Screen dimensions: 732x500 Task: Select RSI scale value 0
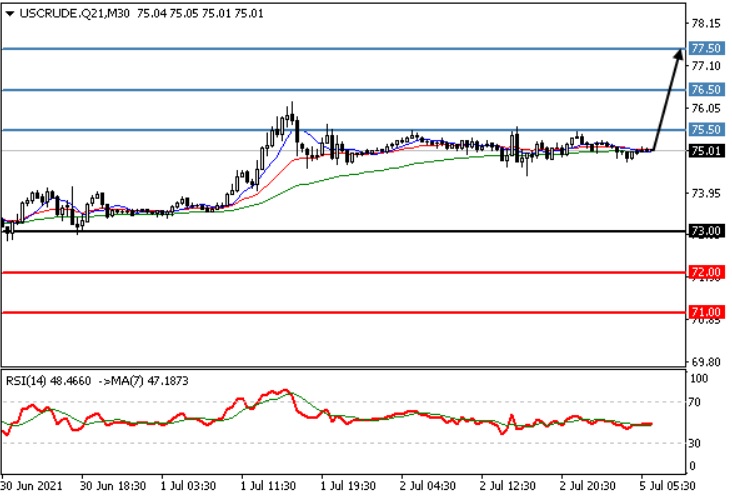coord(692,466)
